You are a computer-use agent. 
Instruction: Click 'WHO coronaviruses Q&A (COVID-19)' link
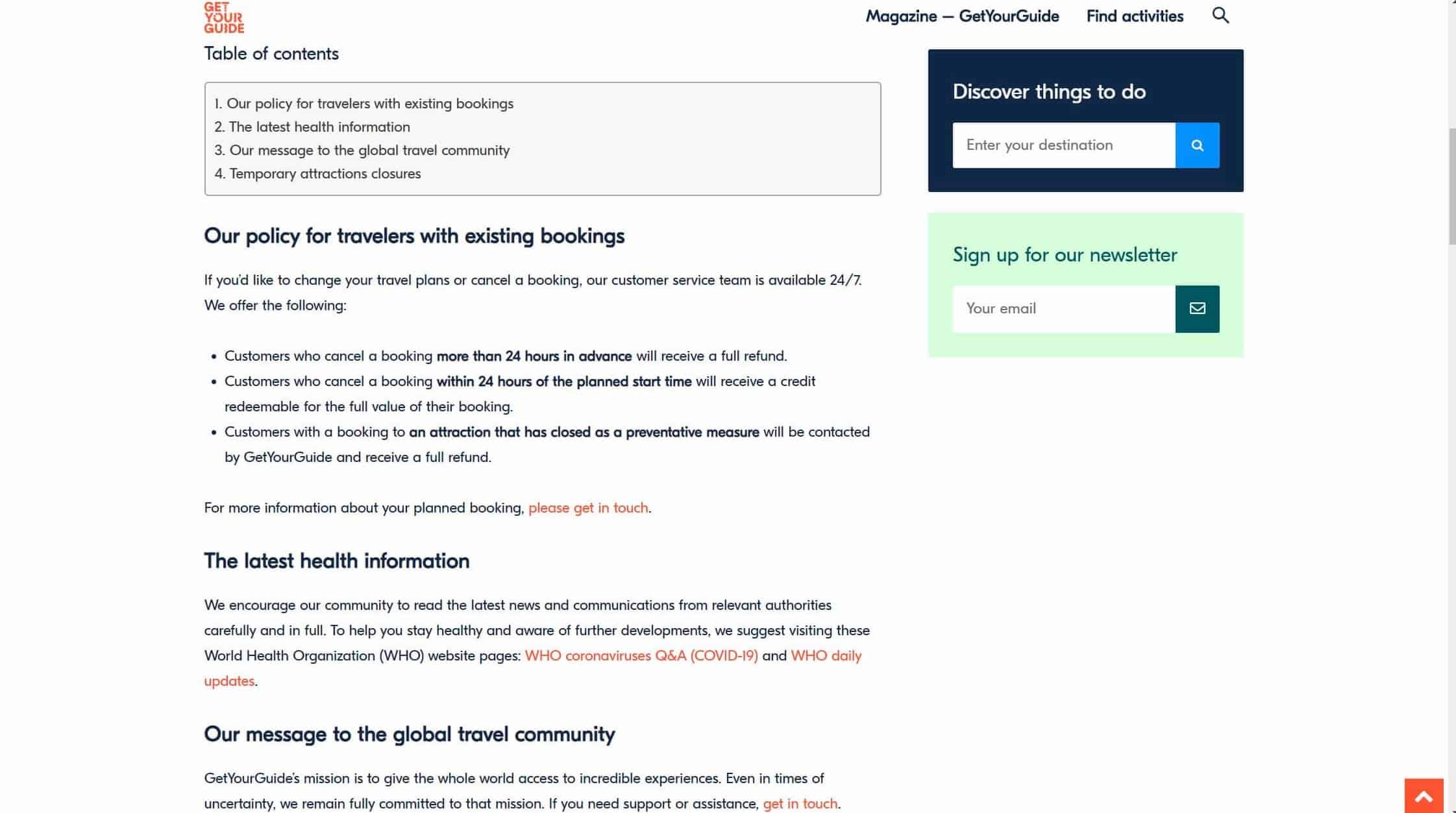coord(641,655)
